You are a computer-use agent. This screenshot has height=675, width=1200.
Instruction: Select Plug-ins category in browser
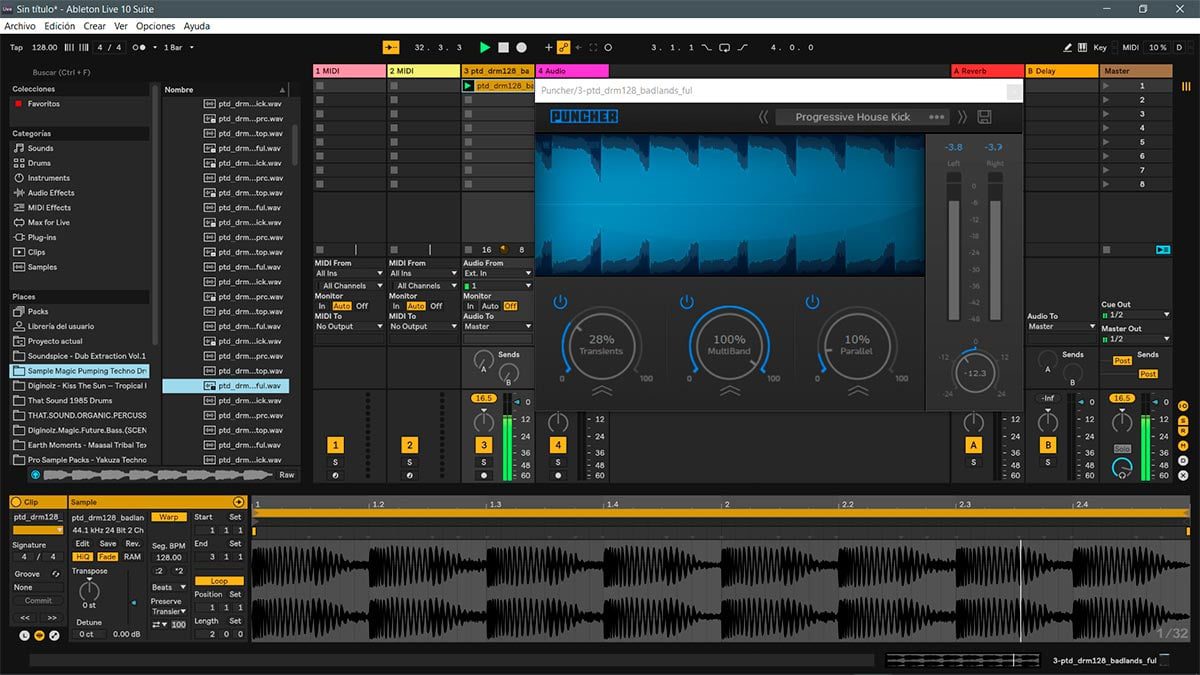[x=42, y=237]
